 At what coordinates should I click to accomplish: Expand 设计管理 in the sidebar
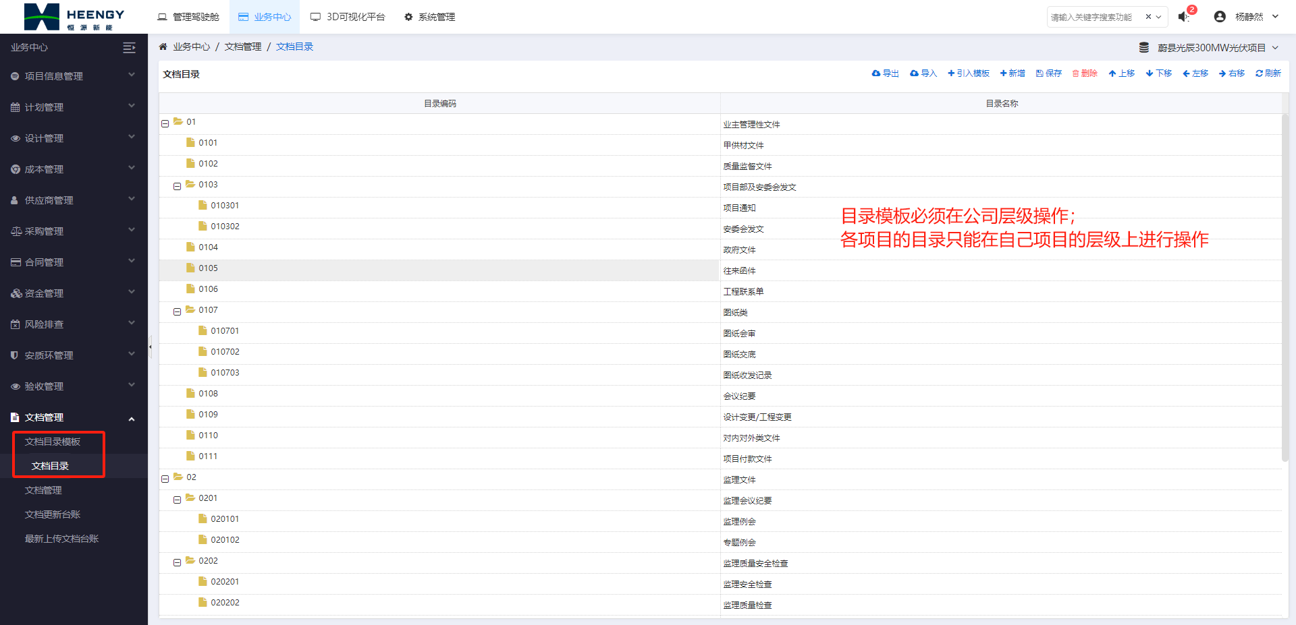pyautogui.click(x=74, y=138)
